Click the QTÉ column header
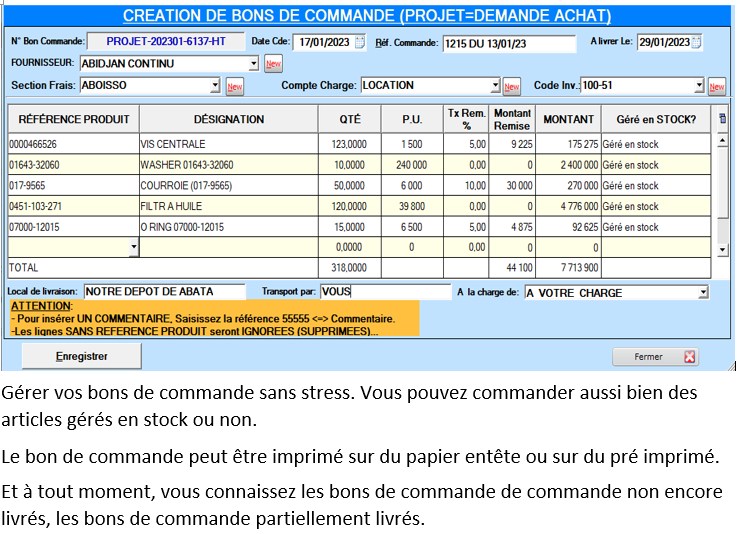Screen dimensions: 740x534 350,119
